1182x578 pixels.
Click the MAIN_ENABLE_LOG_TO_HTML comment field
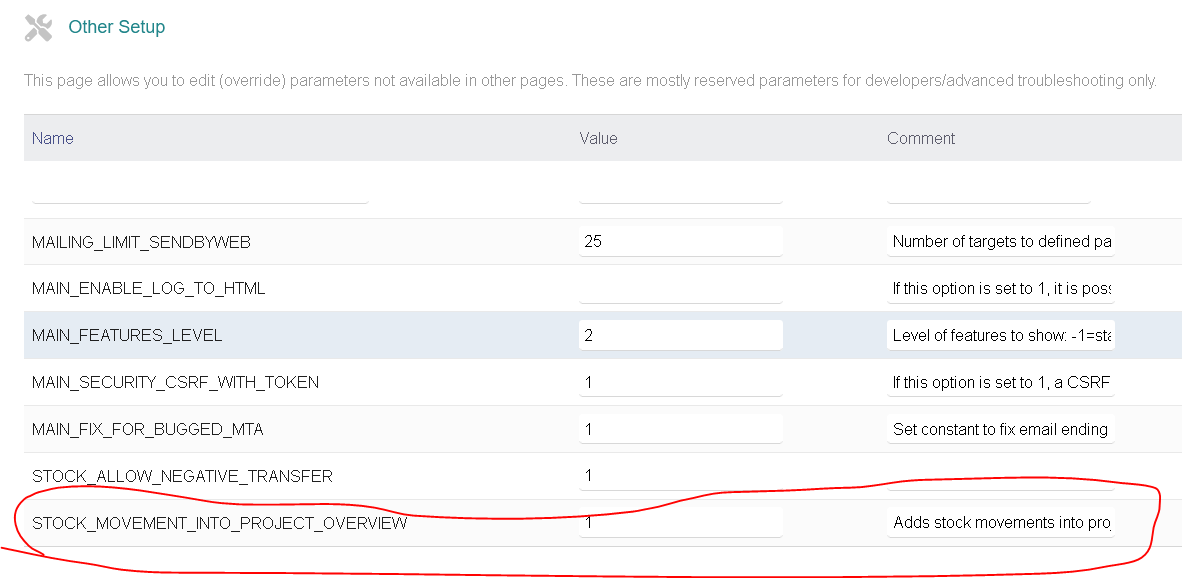1000,289
